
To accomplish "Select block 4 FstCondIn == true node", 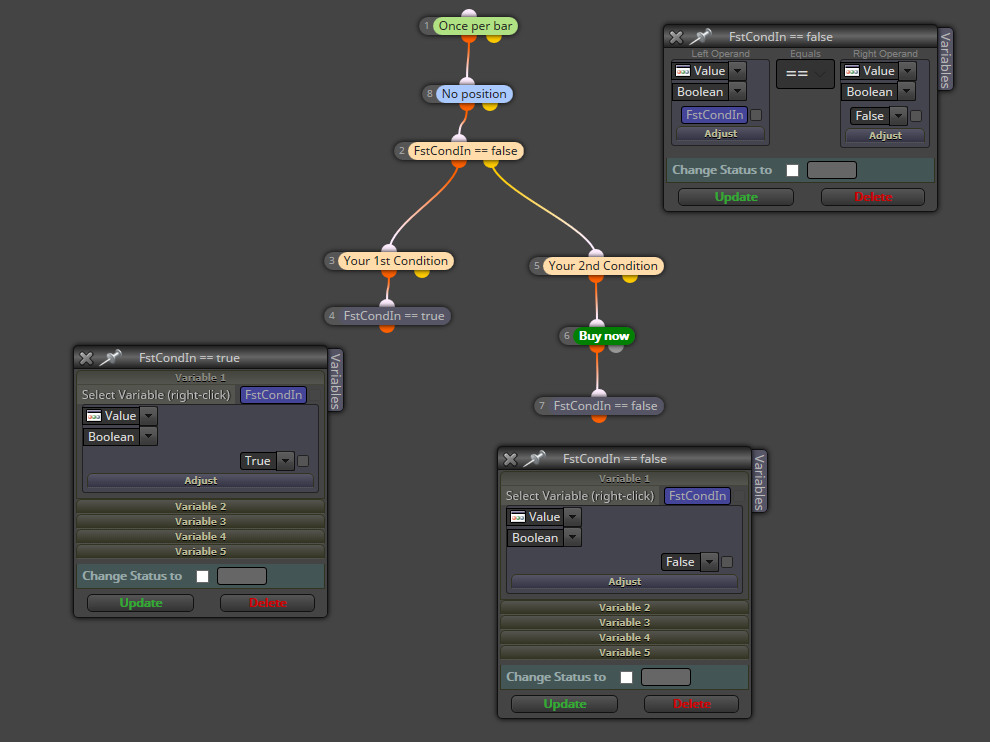I will click(x=393, y=316).
